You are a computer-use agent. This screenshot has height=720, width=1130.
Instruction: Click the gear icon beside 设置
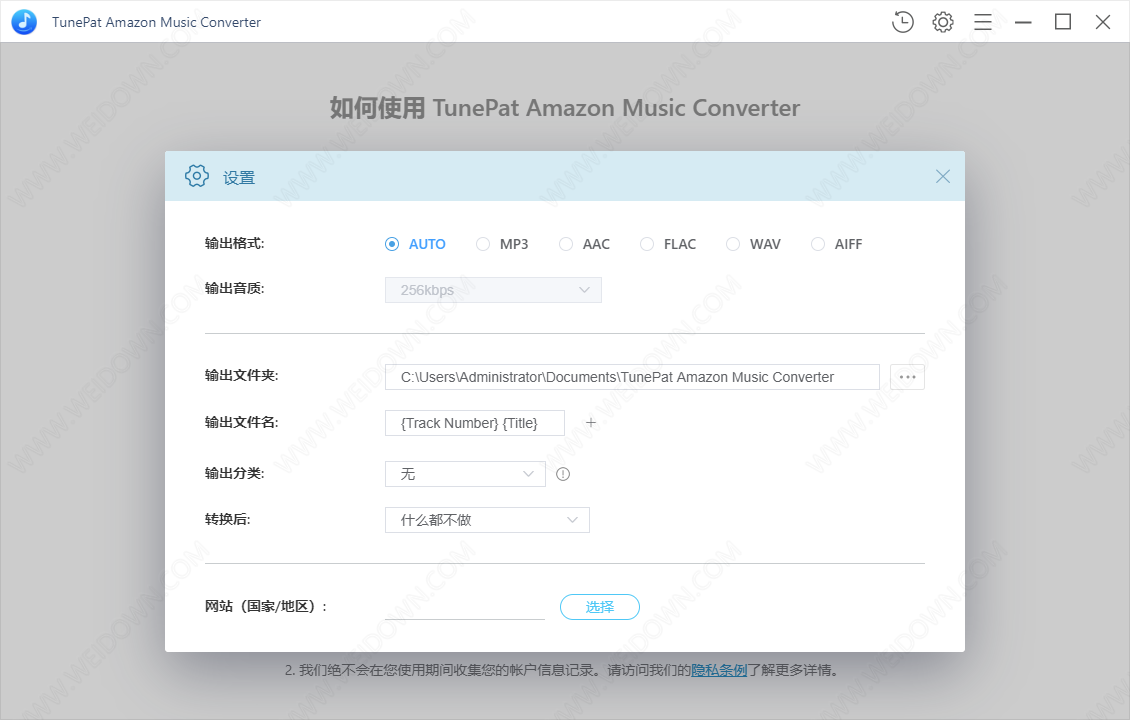pyautogui.click(x=197, y=176)
